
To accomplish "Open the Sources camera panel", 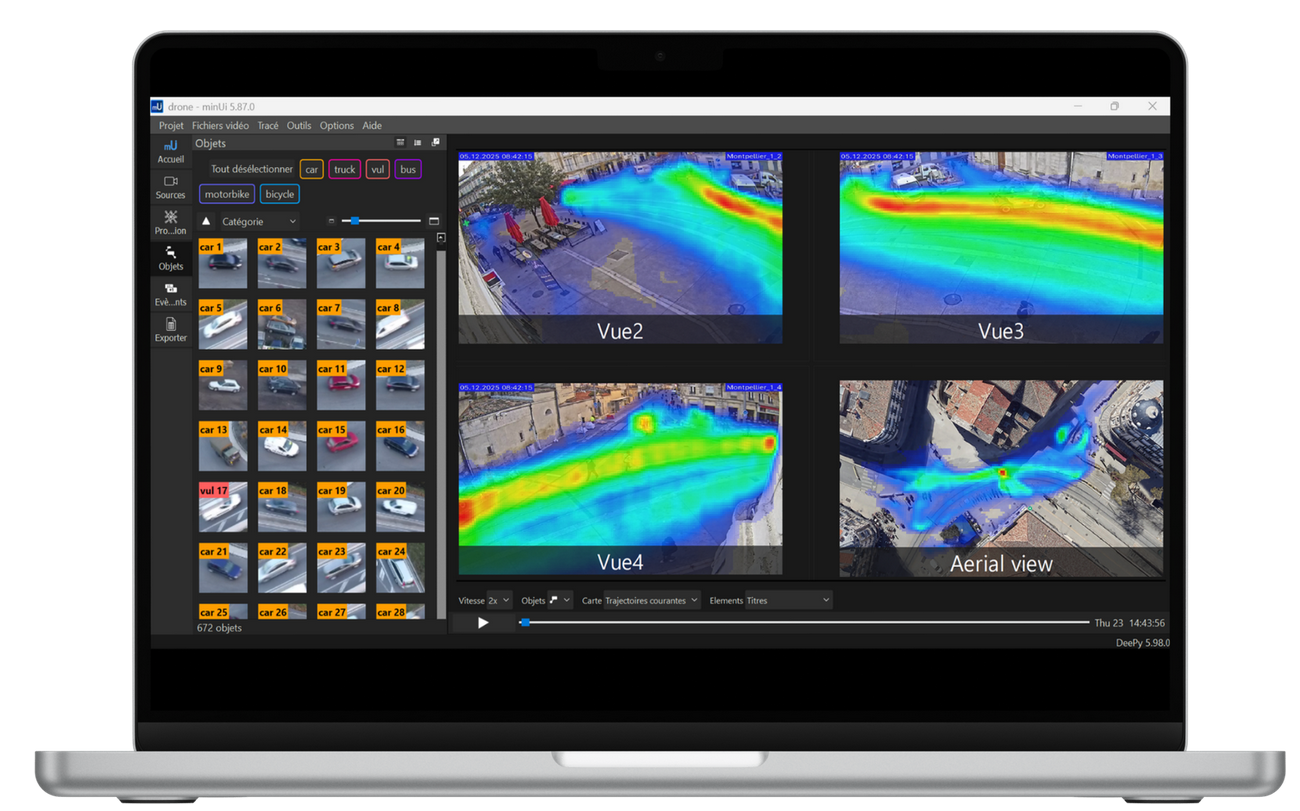I will click(170, 187).
